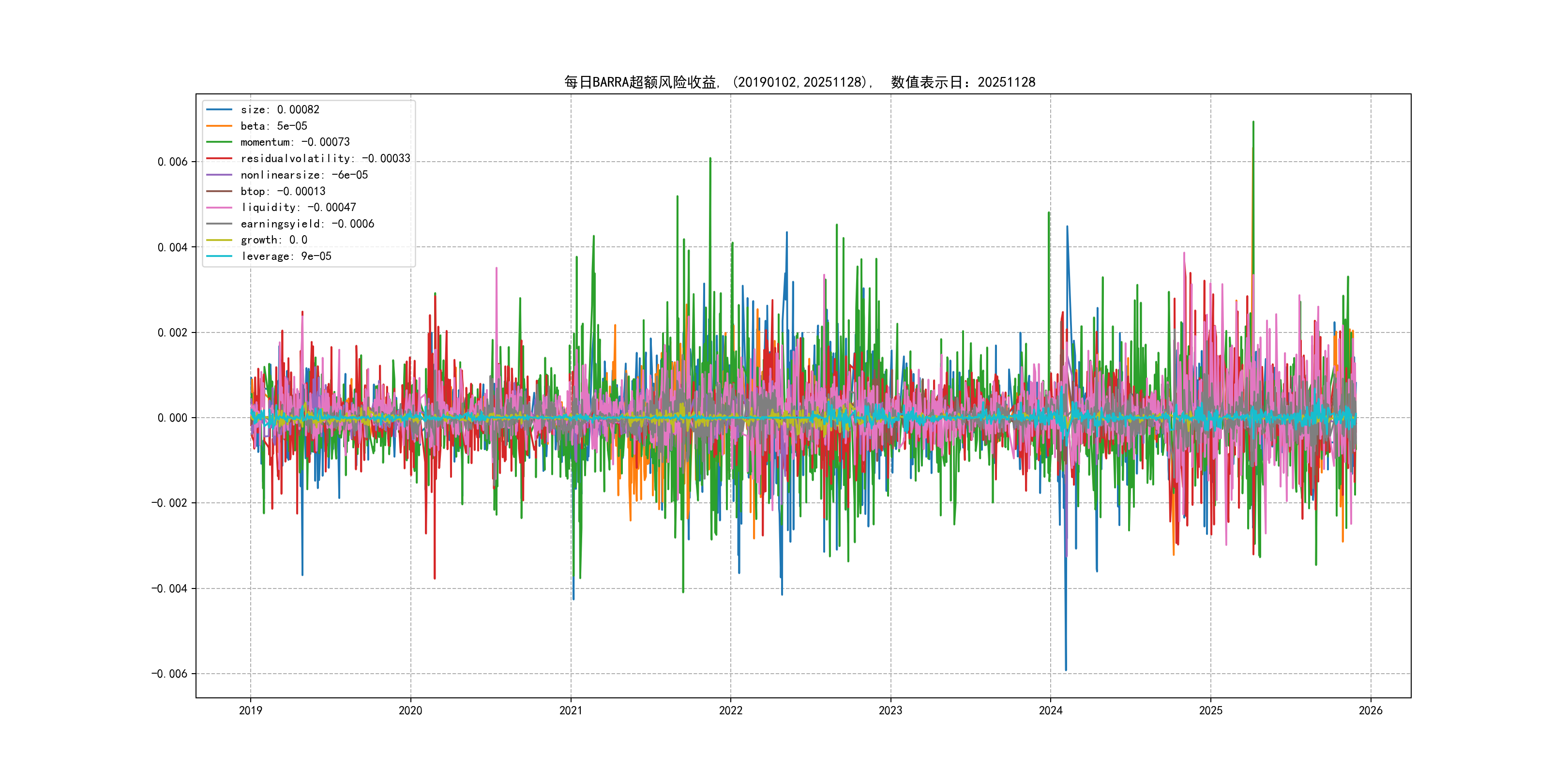Click the lowest blue size spike in 2024
The width and height of the screenshot is (1568, 784).
pyautogui.click(x=1065, y=668)
